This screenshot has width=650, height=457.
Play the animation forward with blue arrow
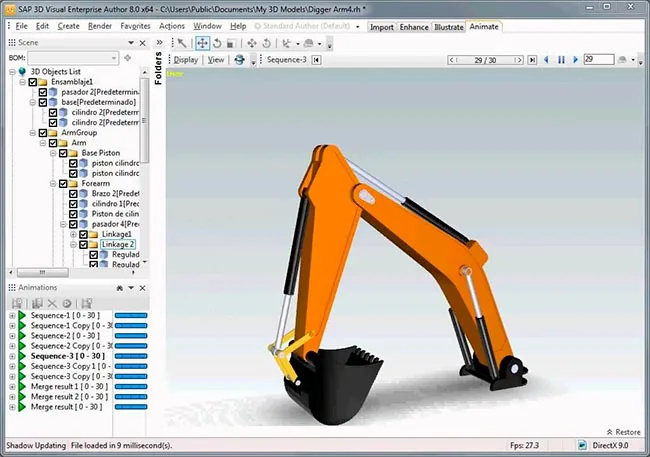click(x=575, y=60)
